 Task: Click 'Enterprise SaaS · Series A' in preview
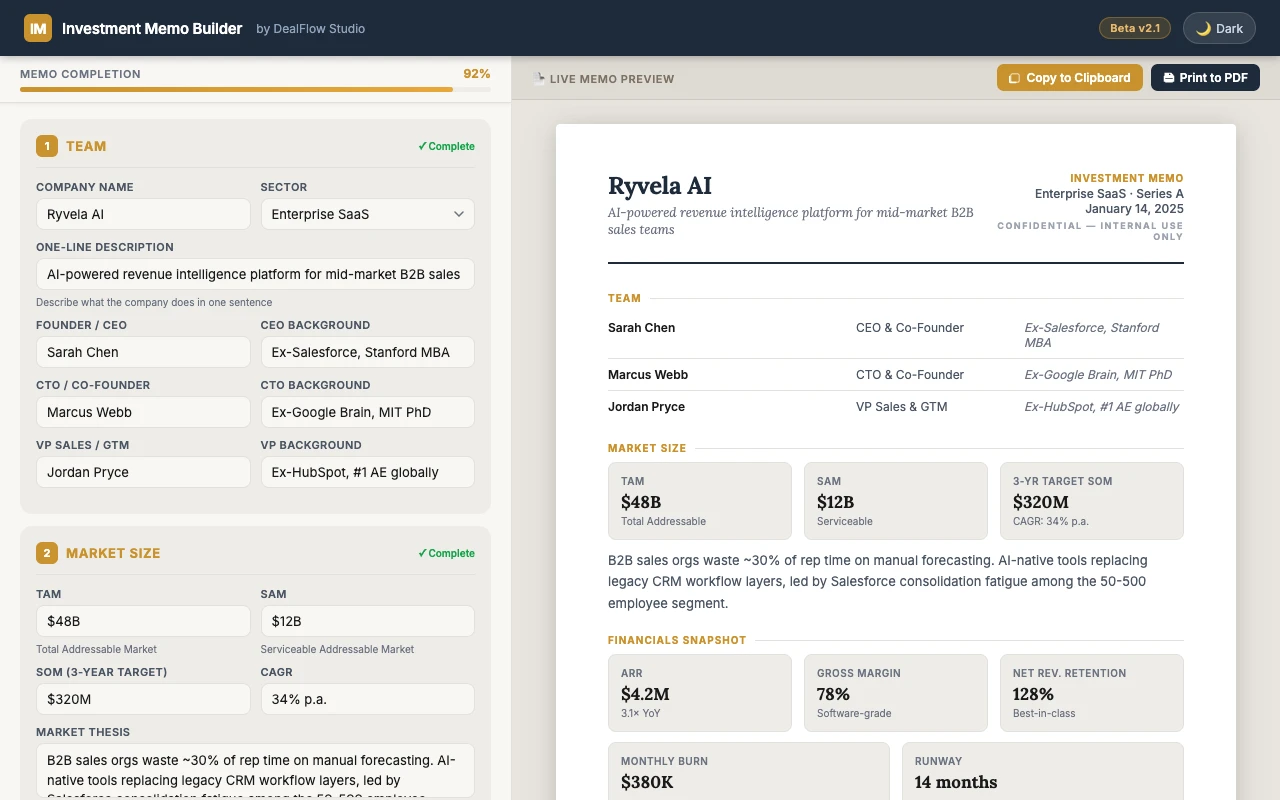(1109, 194)
